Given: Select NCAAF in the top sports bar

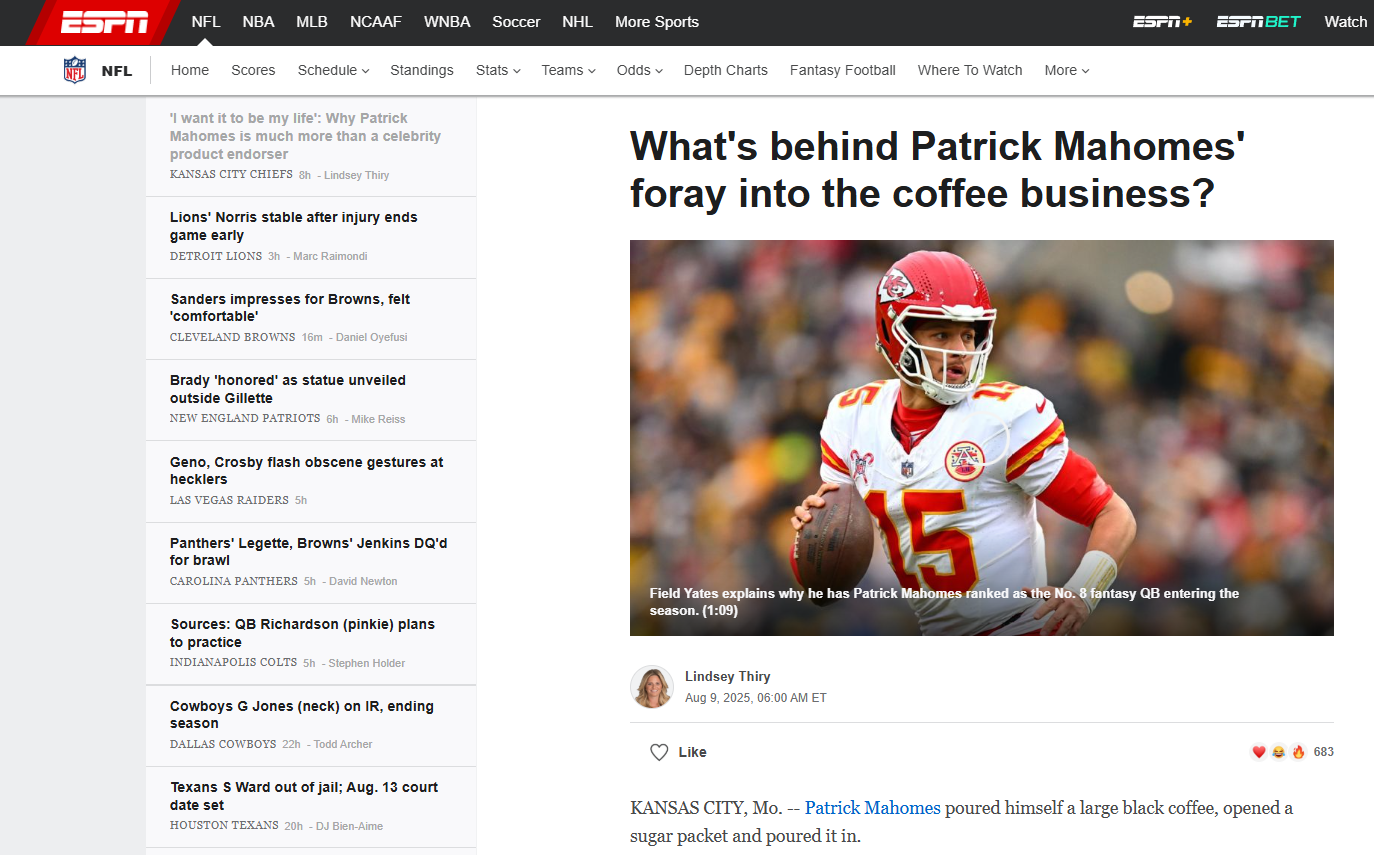Looking at the screenshot, I should click(376, 22).
